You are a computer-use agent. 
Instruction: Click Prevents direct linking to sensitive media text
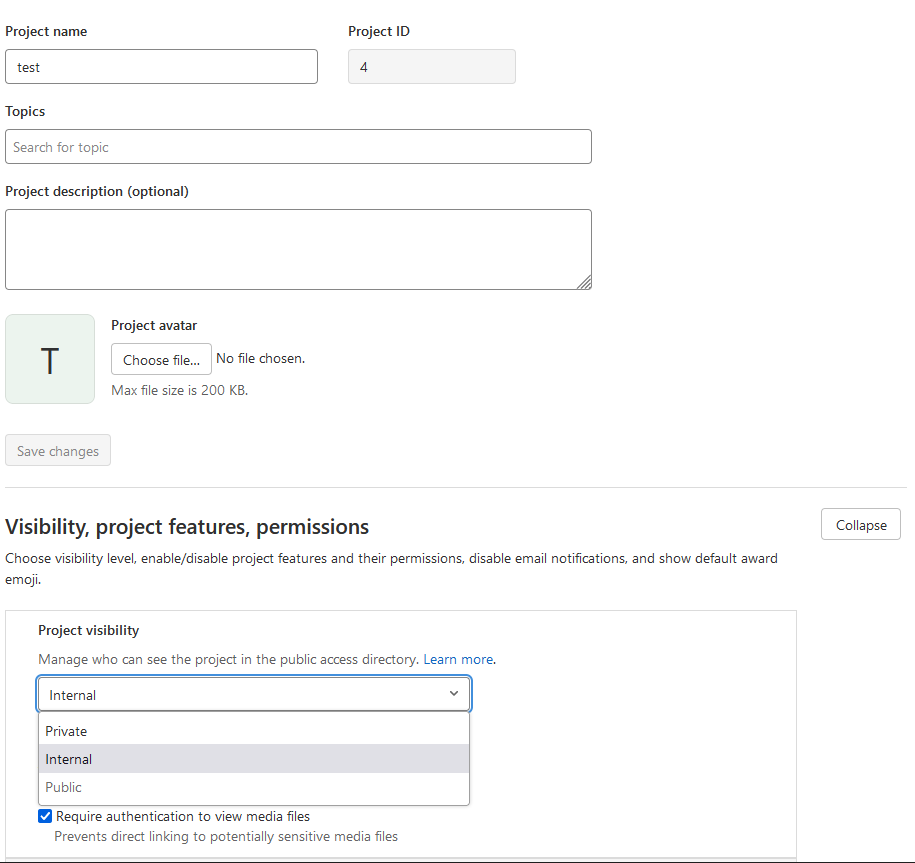pyautogui.click(x=226, y=836)
